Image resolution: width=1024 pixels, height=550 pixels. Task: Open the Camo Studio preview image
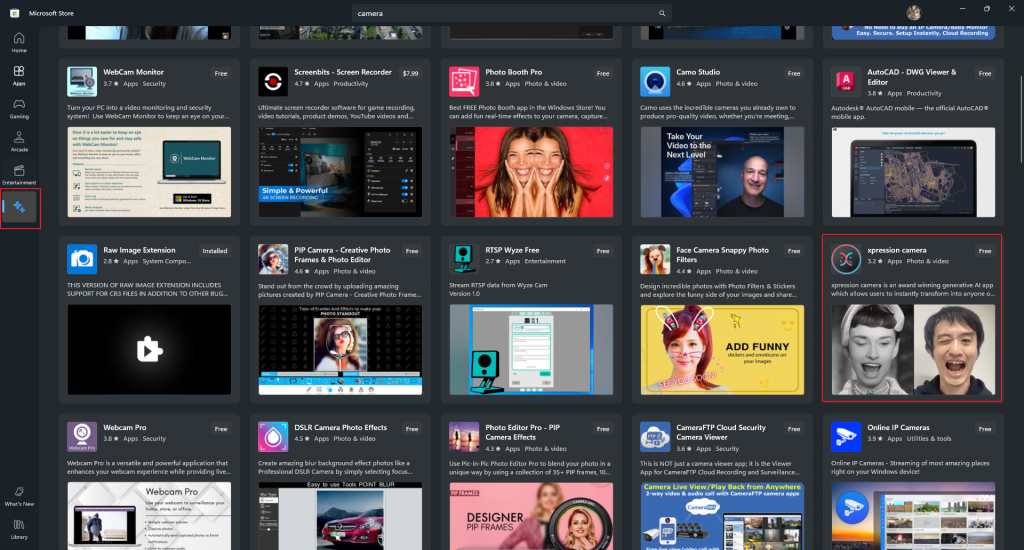(722, 172)
